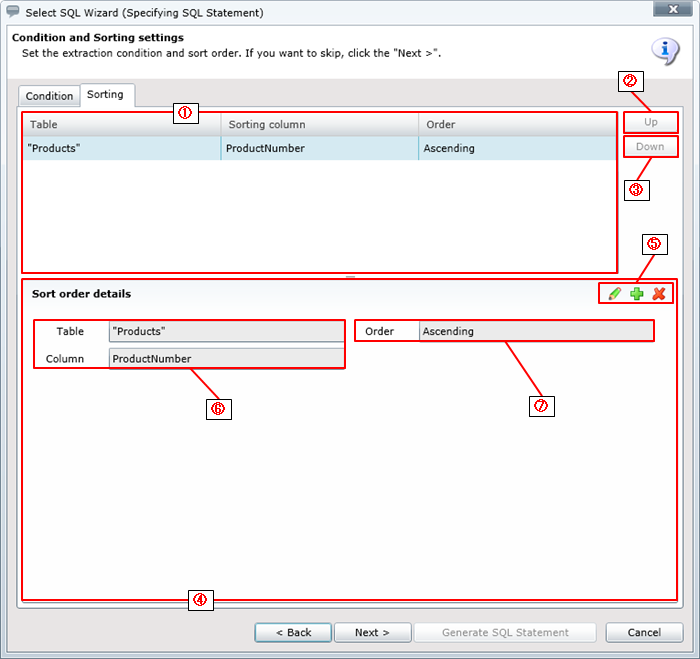Click the Order column header
Image resolution: width=700 pixels, height=659 pixels.
515,125
